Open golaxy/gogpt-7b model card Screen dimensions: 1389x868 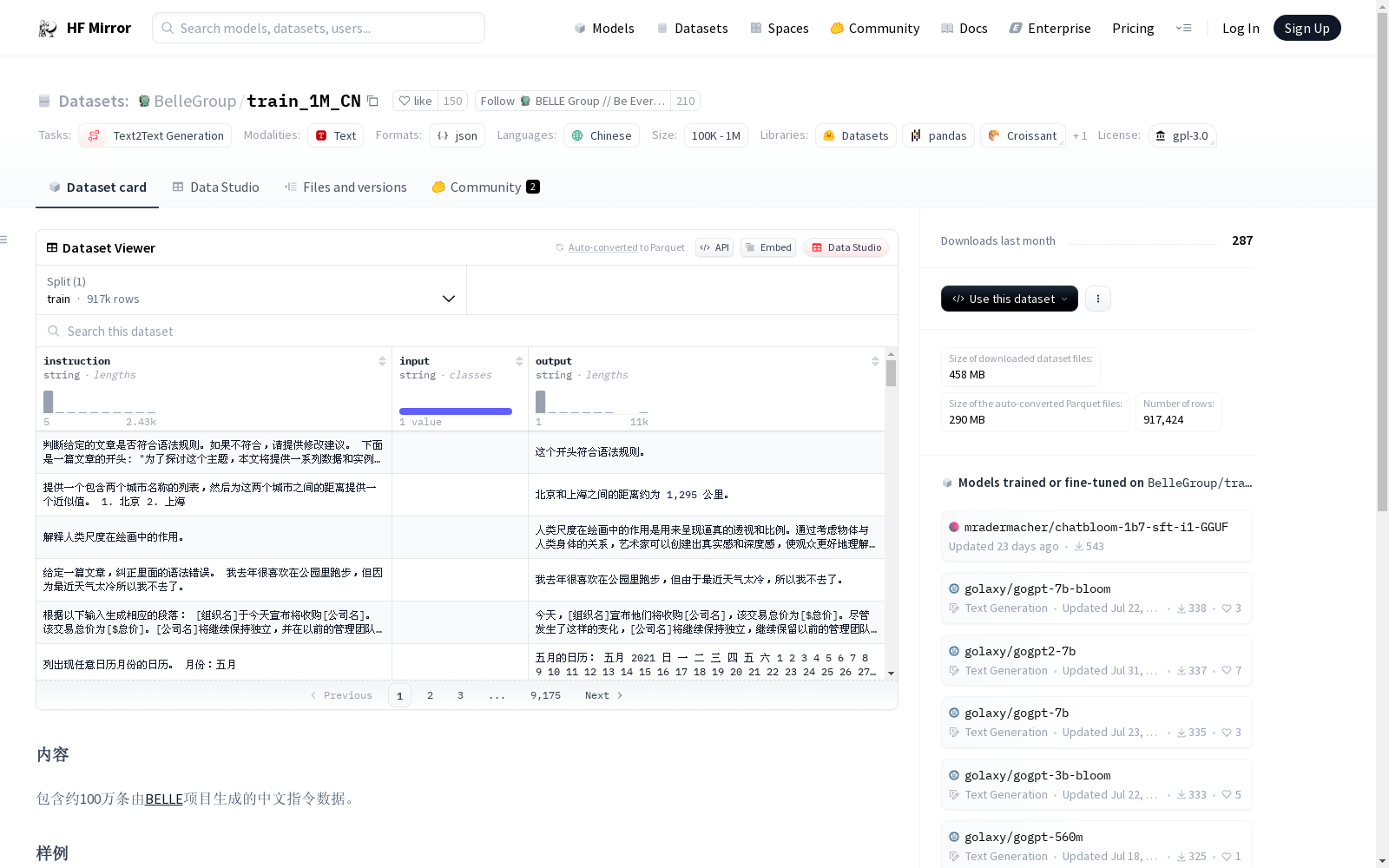click(1096, 722)
